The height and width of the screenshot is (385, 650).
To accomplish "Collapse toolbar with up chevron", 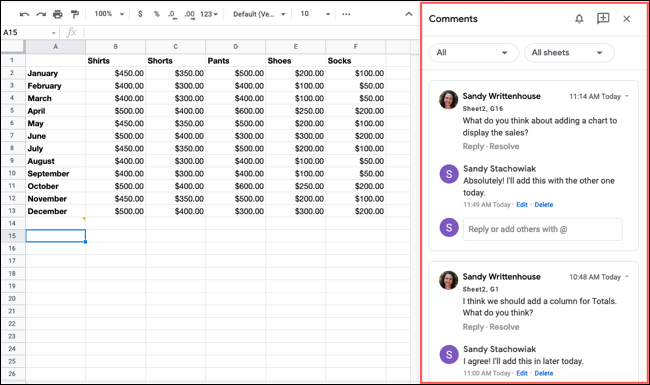I will click(409, 14).
